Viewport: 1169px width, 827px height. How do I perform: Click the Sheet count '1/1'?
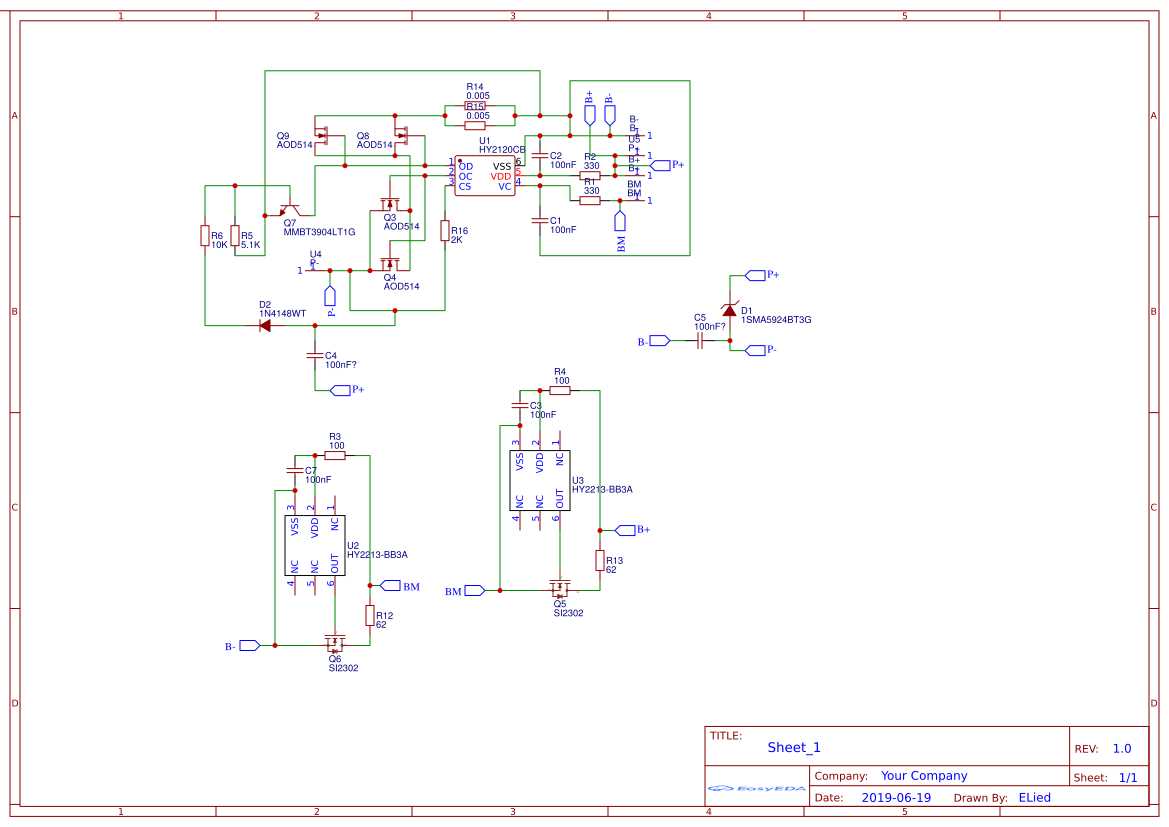tap(1128, 778)
